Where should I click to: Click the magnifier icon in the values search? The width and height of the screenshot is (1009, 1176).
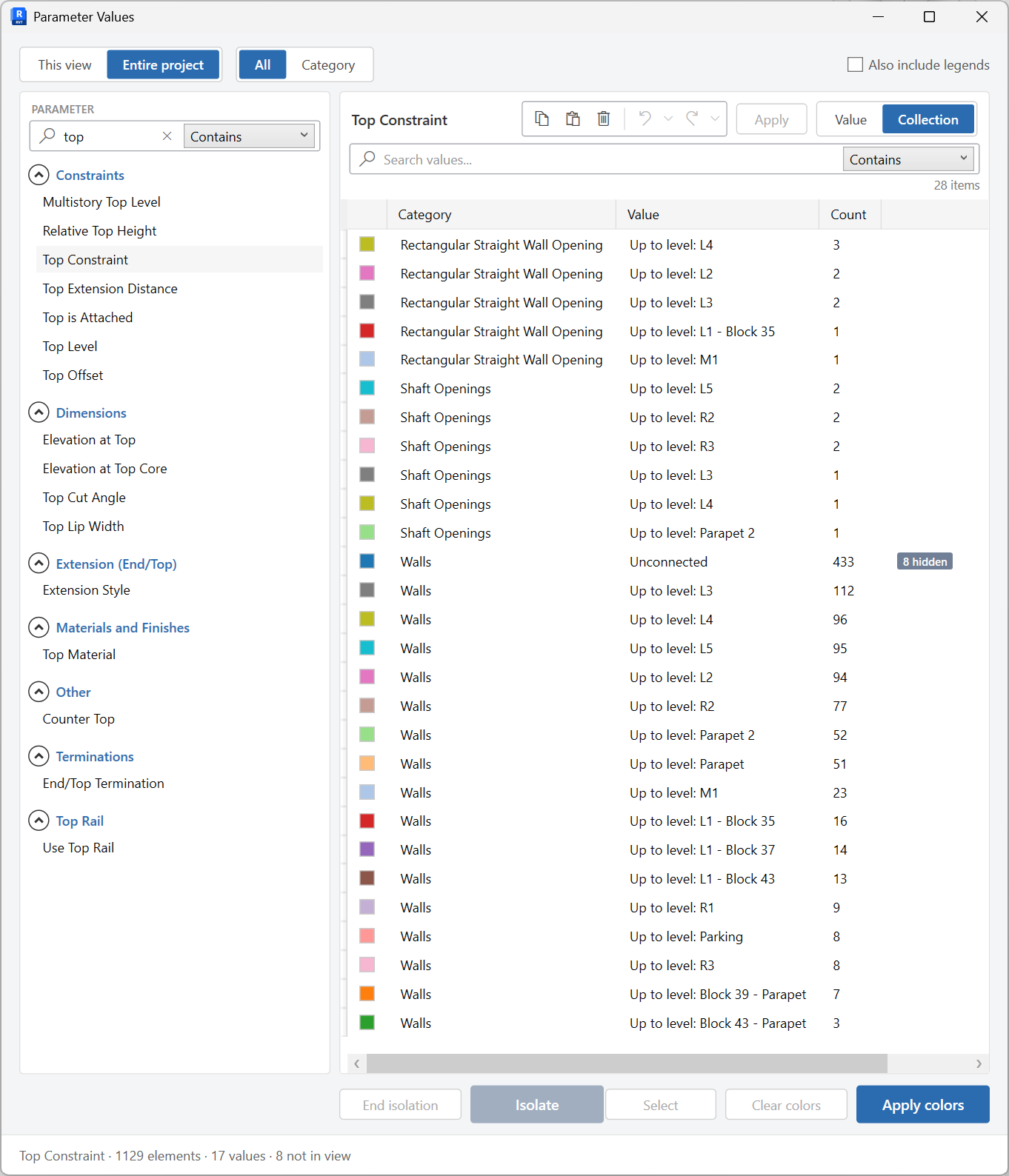coord(367,159)
